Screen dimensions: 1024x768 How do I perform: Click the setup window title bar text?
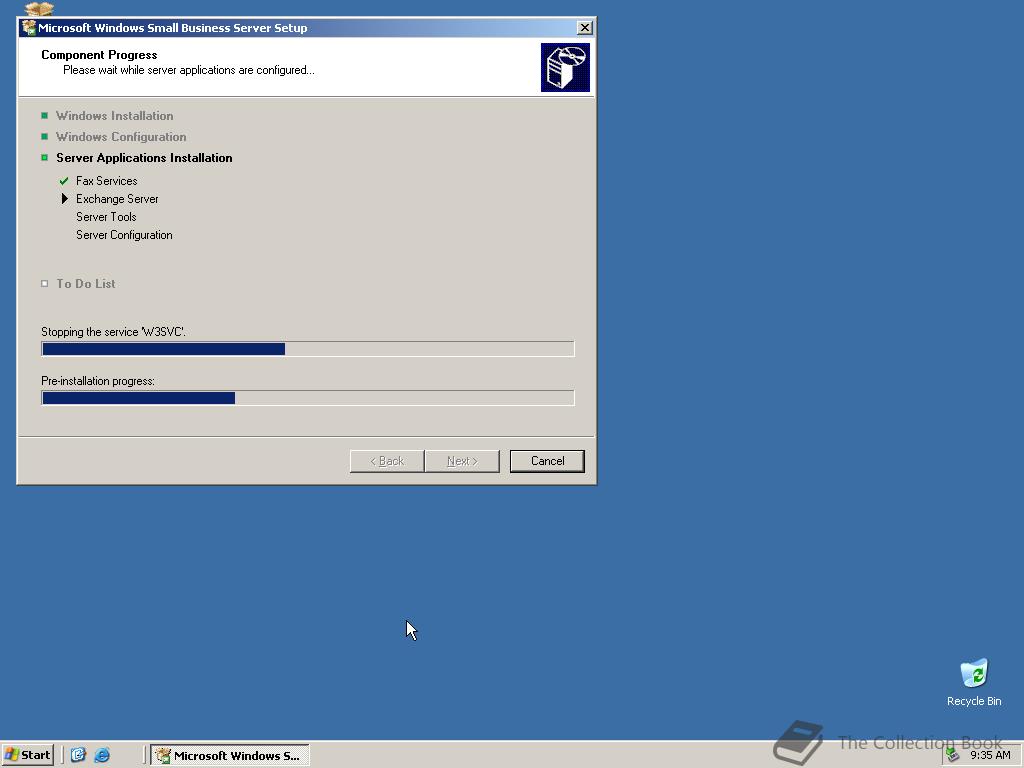[172, 27]
